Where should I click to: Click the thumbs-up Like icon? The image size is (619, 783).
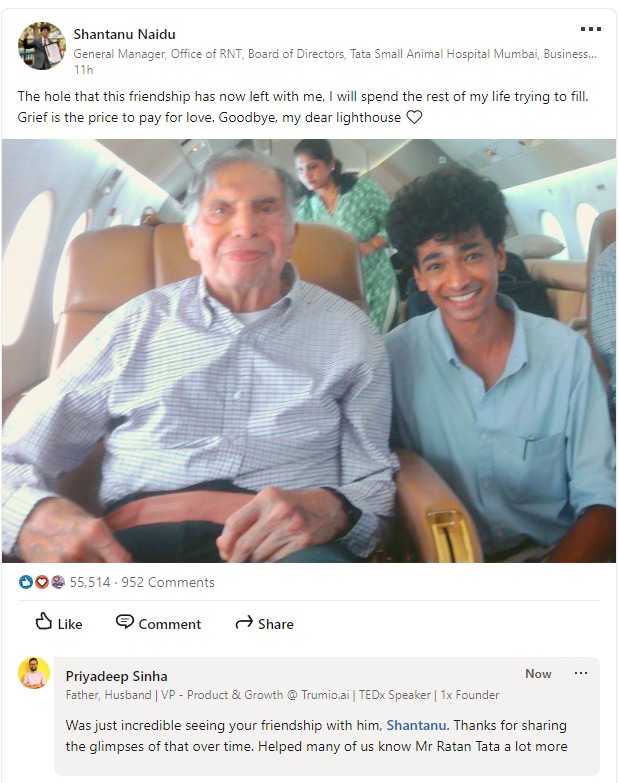pyautogui.click(x=43, y=621)
